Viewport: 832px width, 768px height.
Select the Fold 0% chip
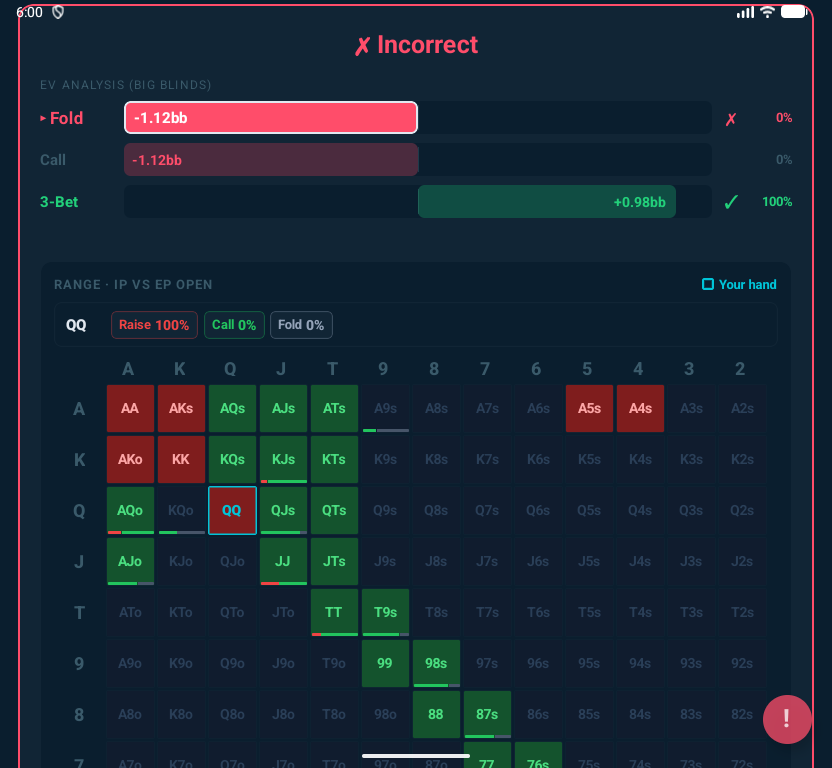(301, 325)
